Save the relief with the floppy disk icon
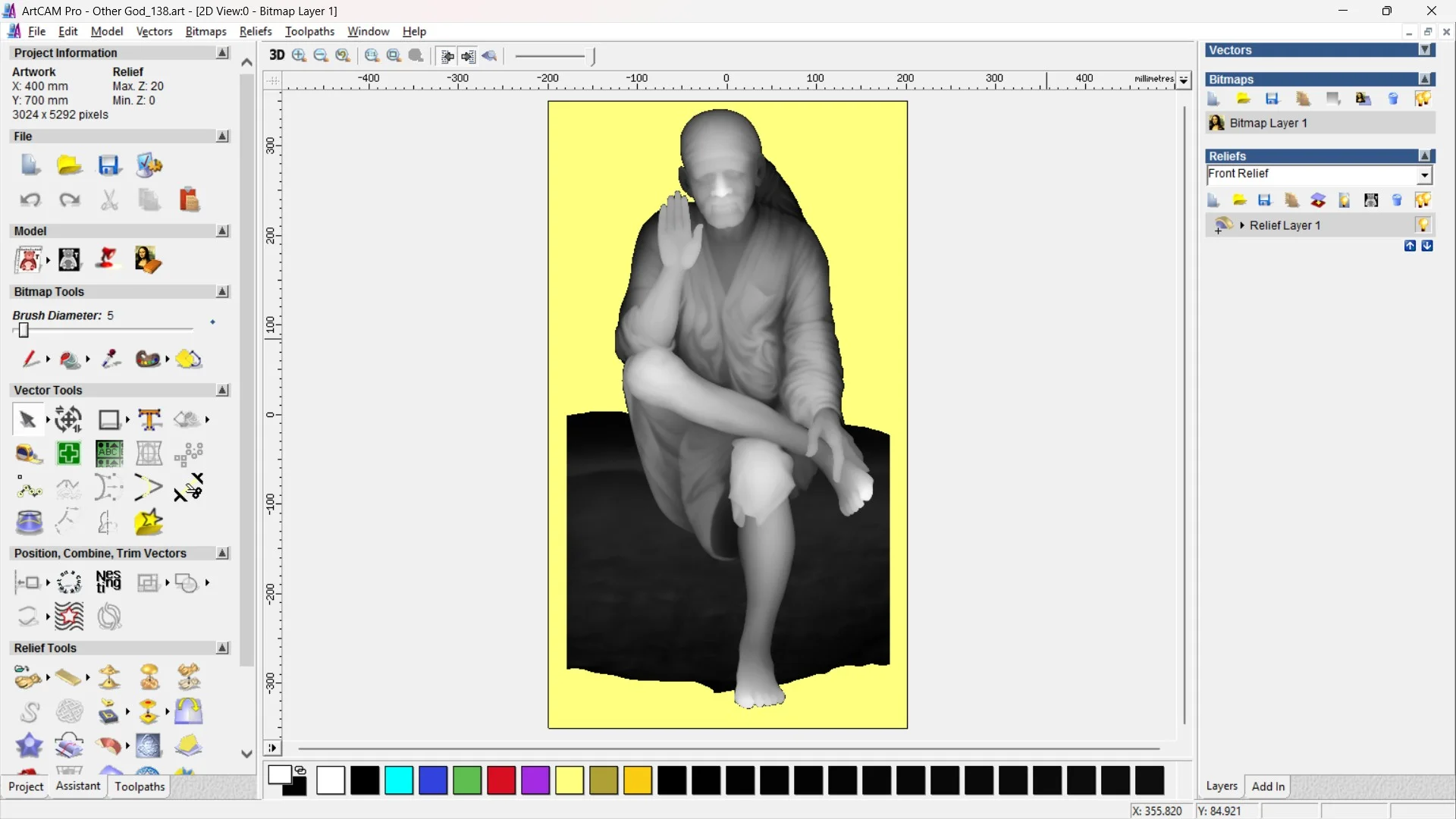This screenshot has height=819, width=1456. (1265, 200)
